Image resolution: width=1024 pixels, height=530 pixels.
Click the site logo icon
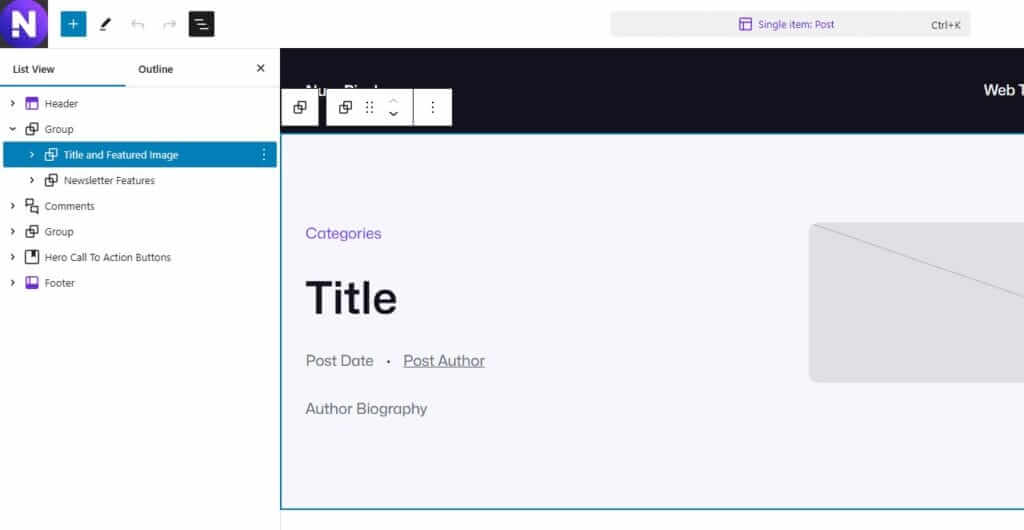[24, 24]
